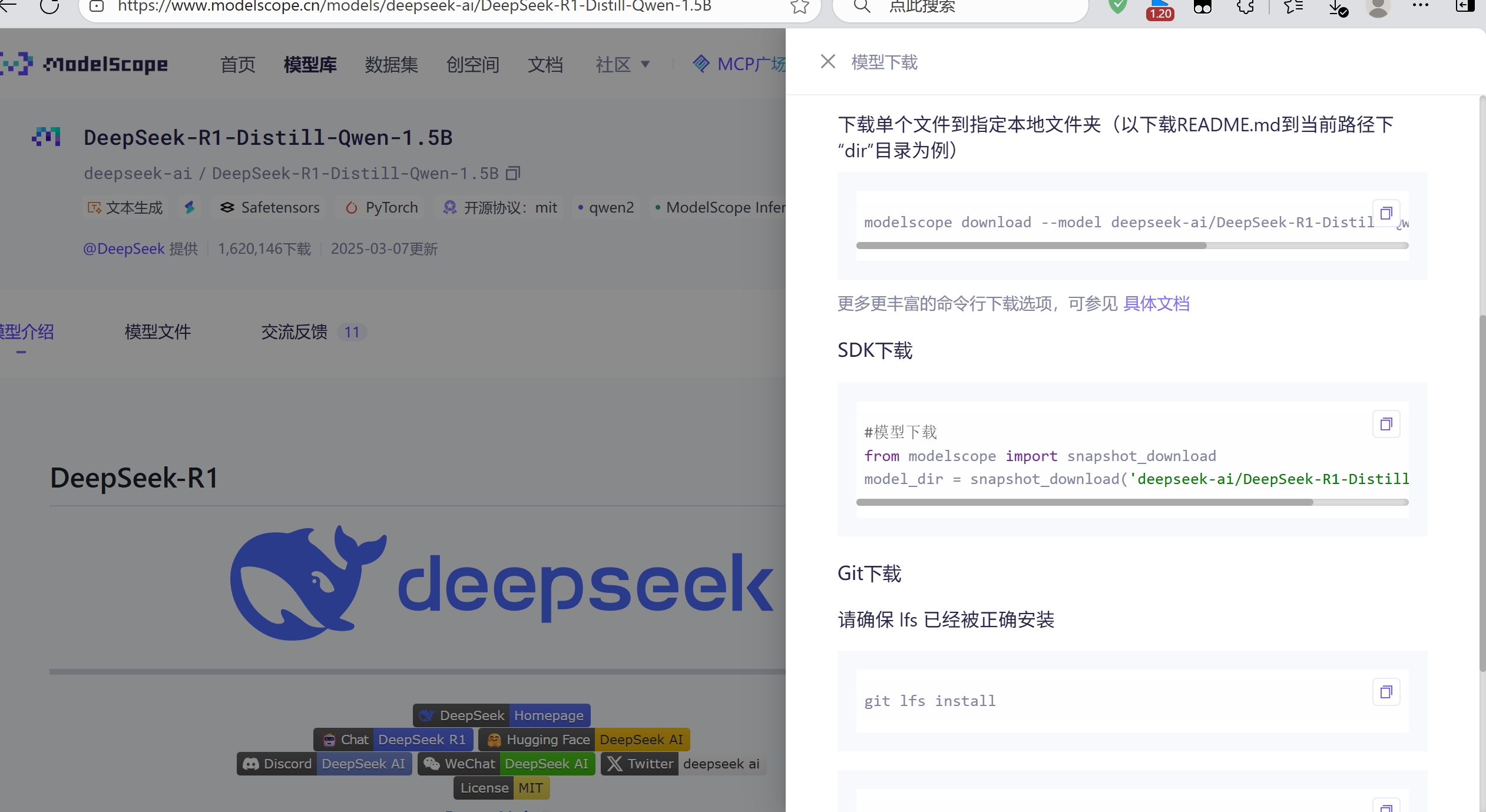Click the MCP广场 diamond icon
The image size is (1486, 812).
coord(702,64)
